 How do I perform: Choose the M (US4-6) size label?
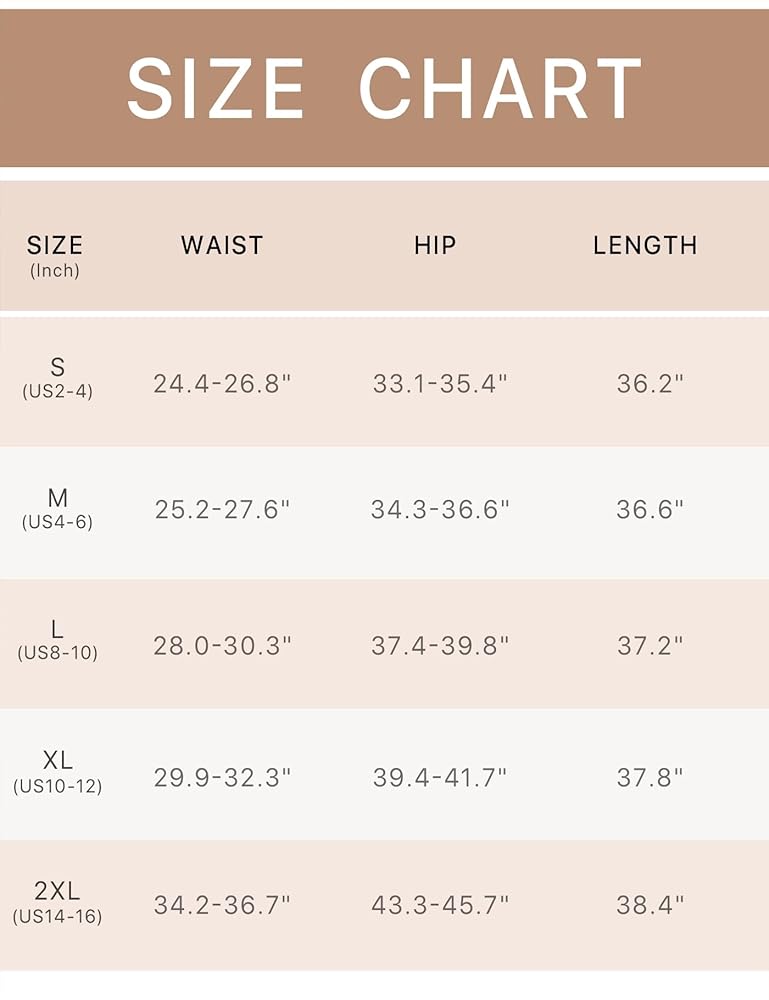click(x=57, y=509)
